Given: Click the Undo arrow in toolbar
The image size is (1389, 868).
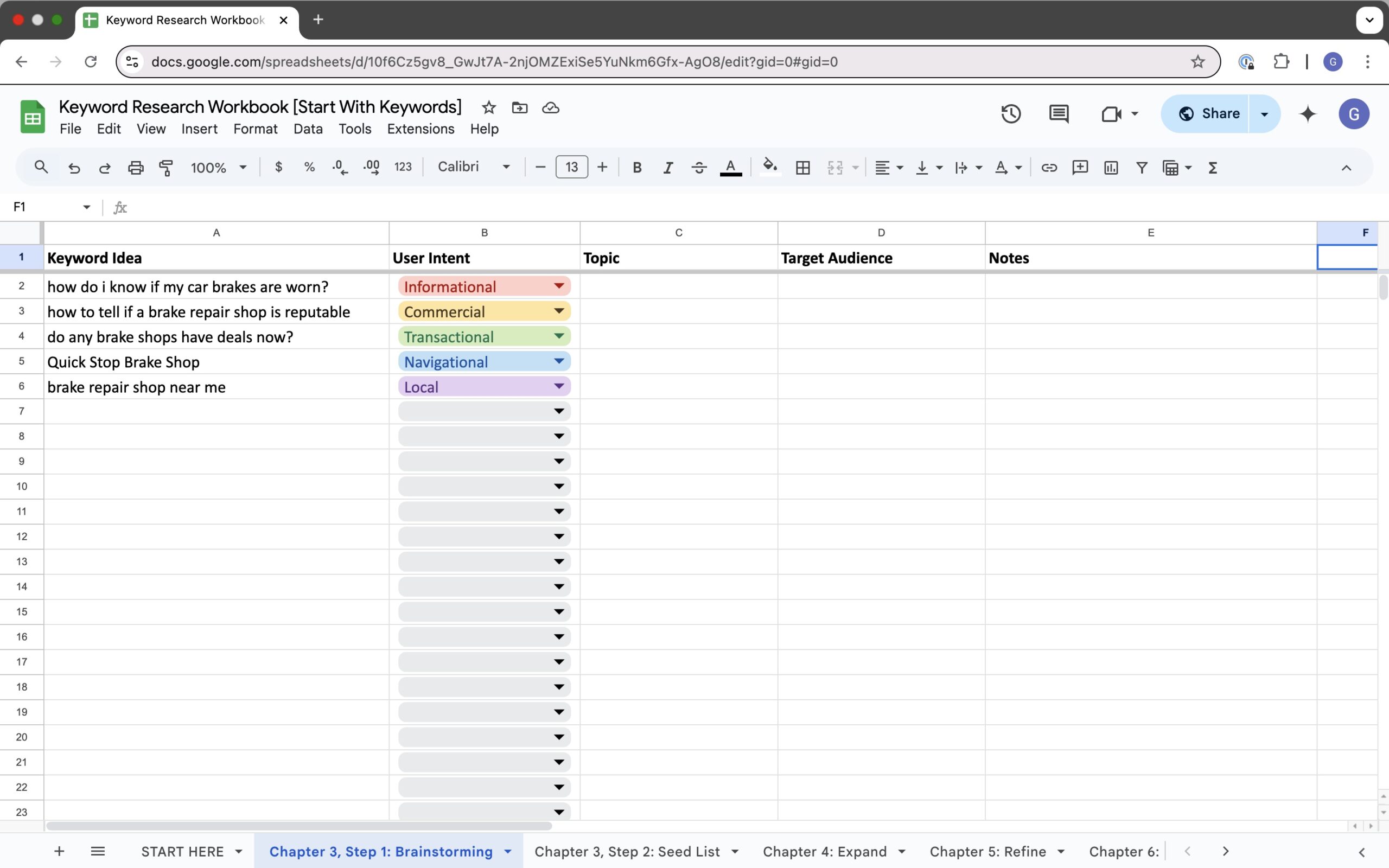Looking at the screenshot, I should 74,168.
